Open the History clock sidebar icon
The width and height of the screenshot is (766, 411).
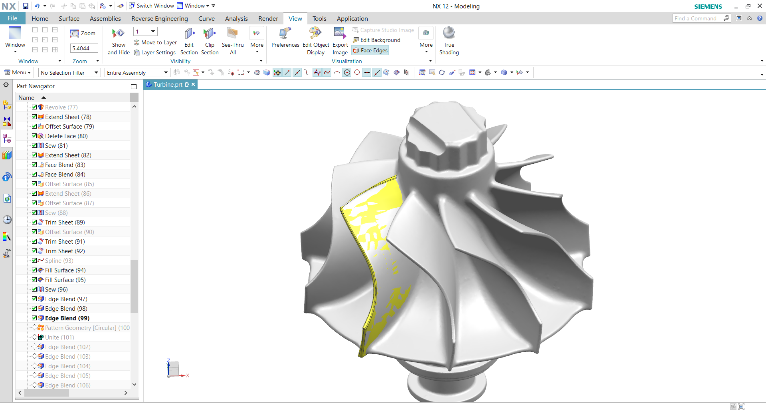7,220
